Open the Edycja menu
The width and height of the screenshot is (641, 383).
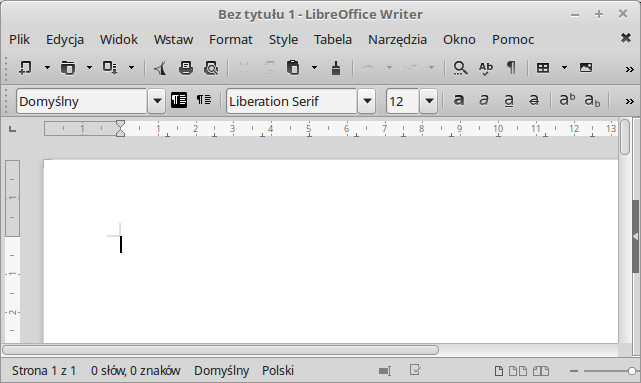(65, 40)
